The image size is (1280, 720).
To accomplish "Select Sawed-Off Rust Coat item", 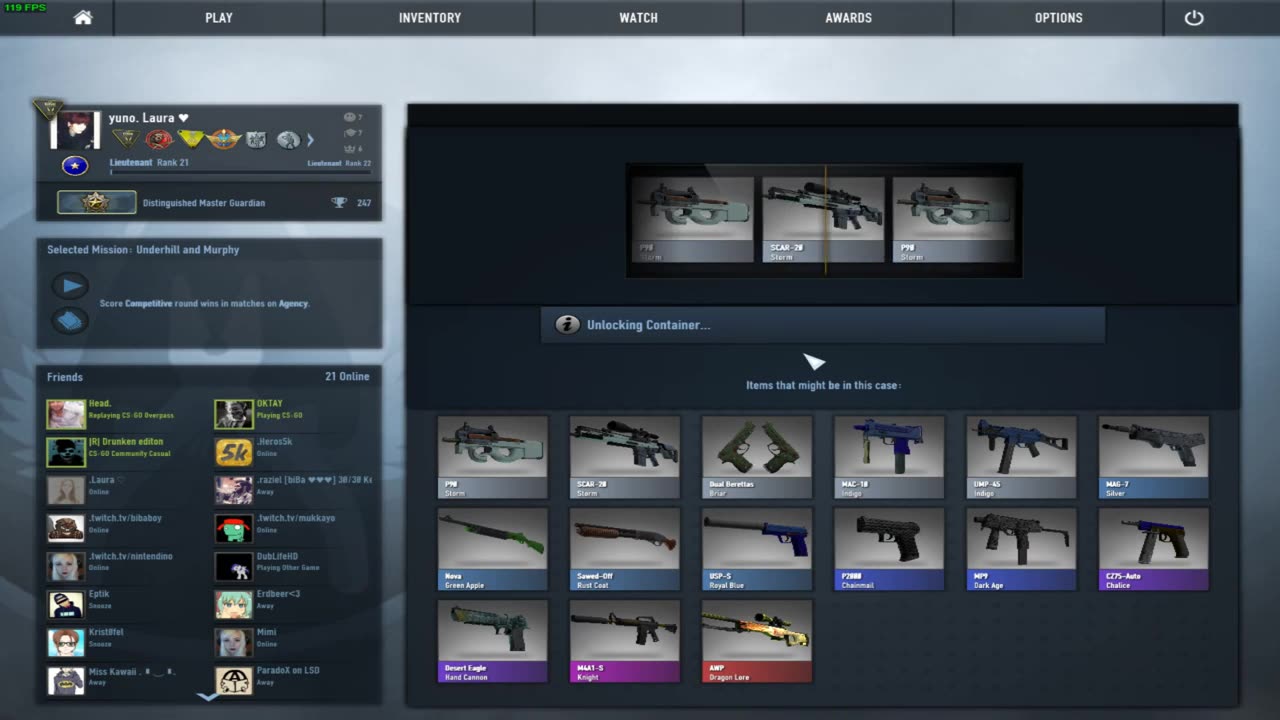I will [625, 549].
